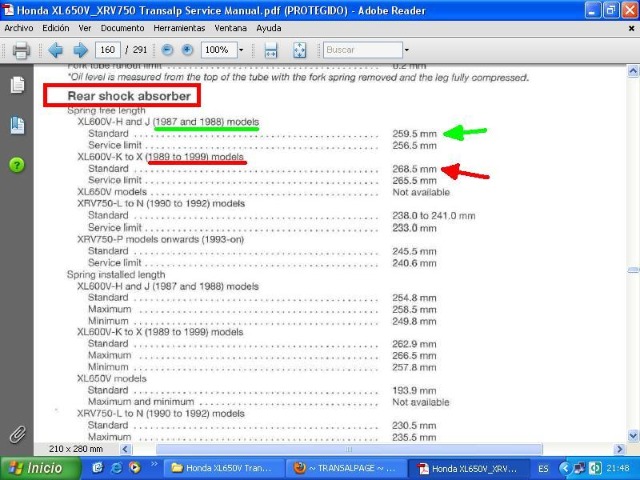Image resolution: width=640 pixels, height=480 pixels.
Task: Go to next page arrow
Action: (81, 49)
